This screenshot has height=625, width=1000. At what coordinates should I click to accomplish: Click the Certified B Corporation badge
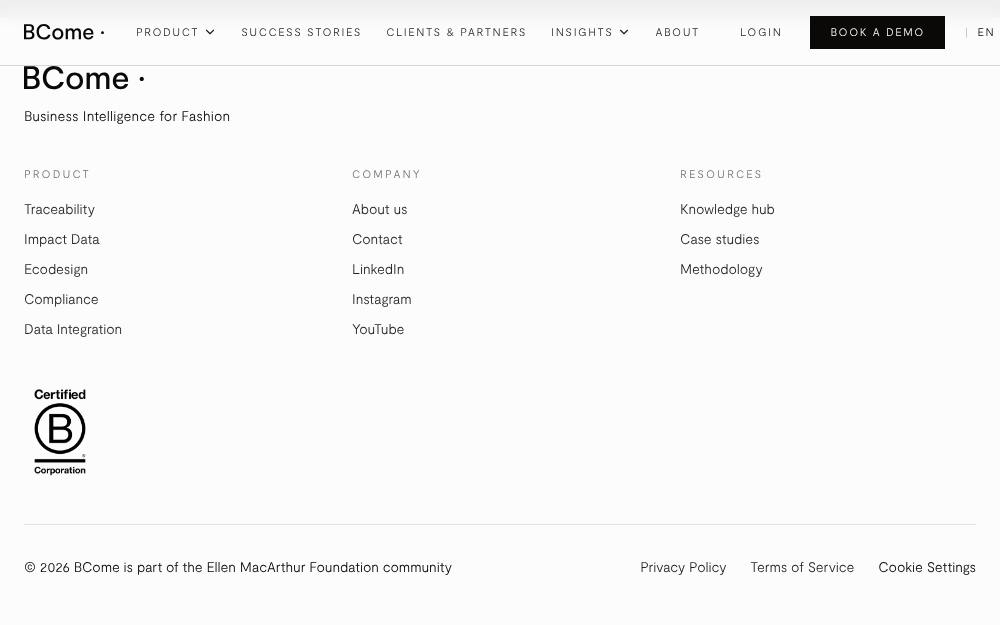(60, 432)
